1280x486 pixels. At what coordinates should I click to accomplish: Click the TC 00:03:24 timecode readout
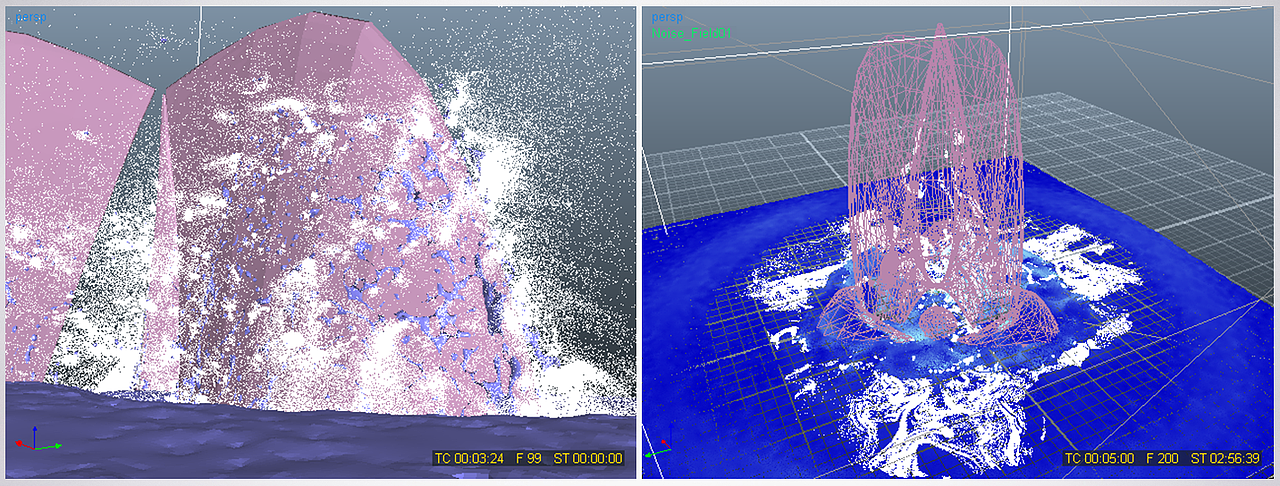(x=469, y=459)
